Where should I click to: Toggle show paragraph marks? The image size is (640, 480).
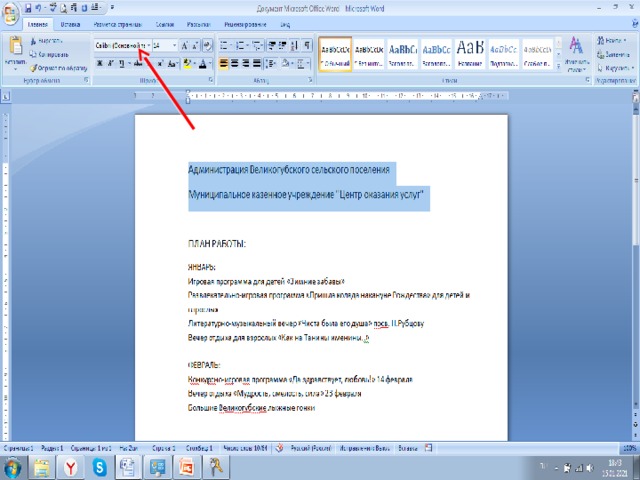coord(308,46)
